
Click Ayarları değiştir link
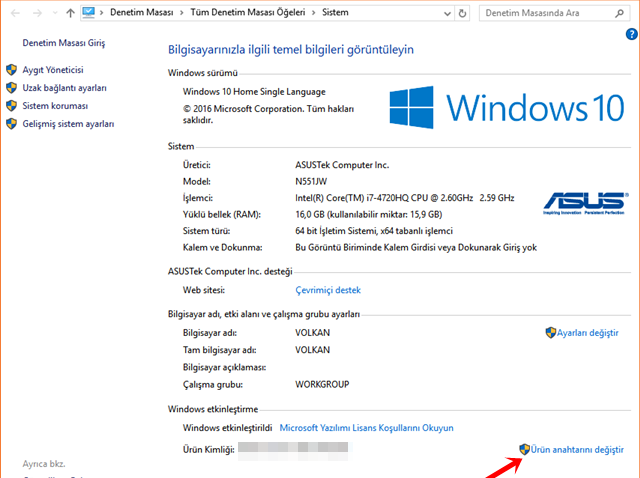click(x=587, y=333)
